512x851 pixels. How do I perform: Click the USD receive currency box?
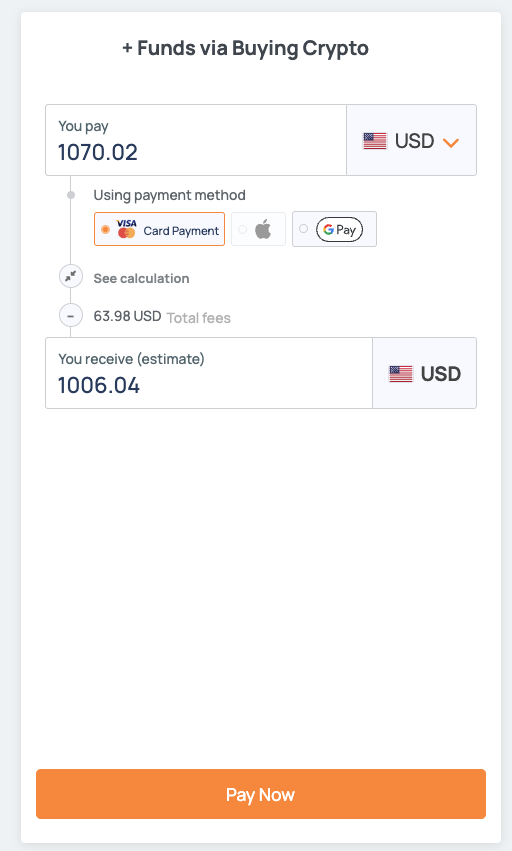pyautogui.click(x=425, y=373)
